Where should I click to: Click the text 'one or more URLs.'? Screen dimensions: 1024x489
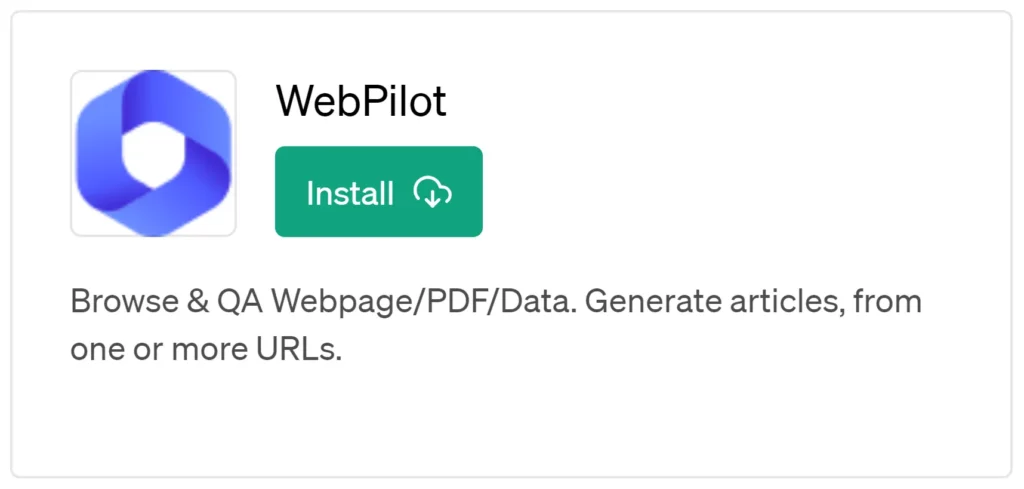coord(206,351)
